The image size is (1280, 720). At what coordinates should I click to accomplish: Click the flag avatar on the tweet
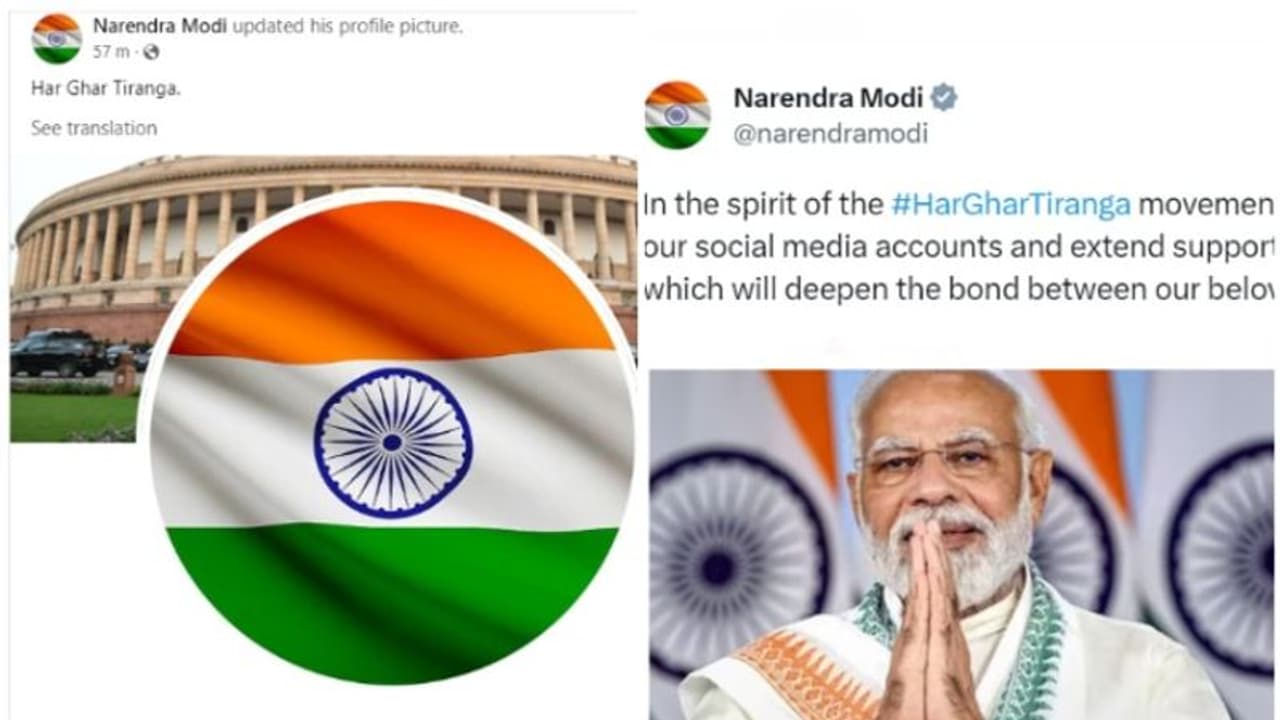pyautogui.click(x=677, y=115)
